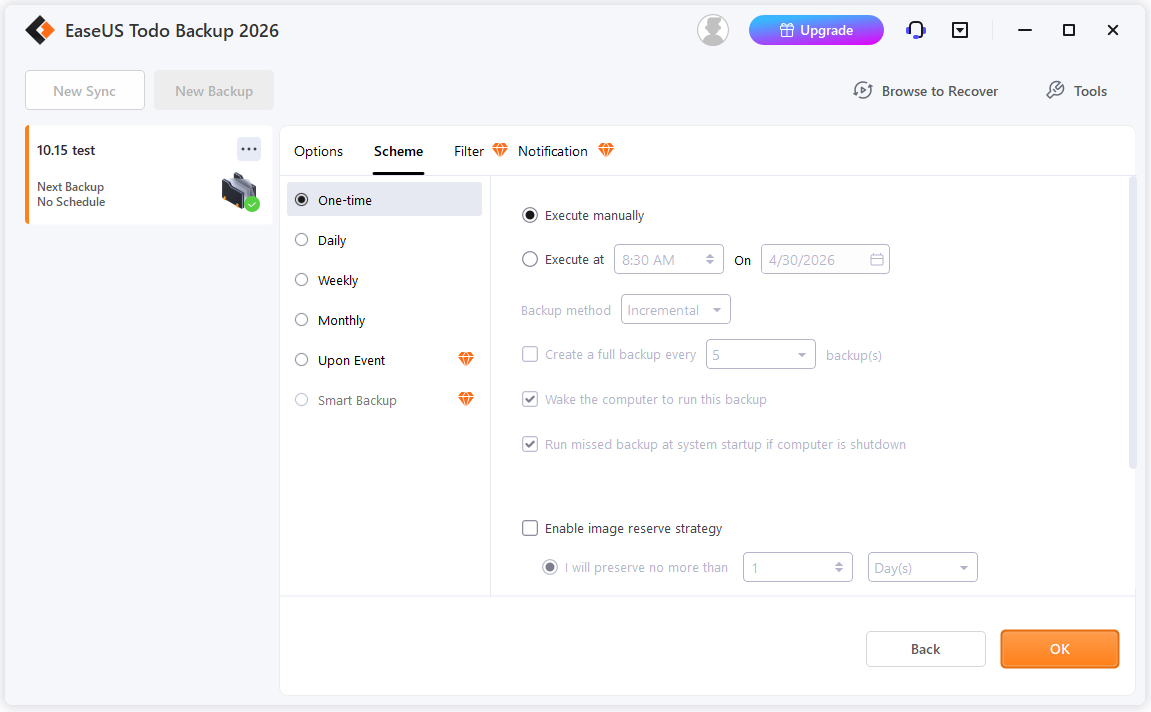Choose Execute manually radio button
Image resolution: width=1151 pixels, height=712 pixels.
(529, 215)
